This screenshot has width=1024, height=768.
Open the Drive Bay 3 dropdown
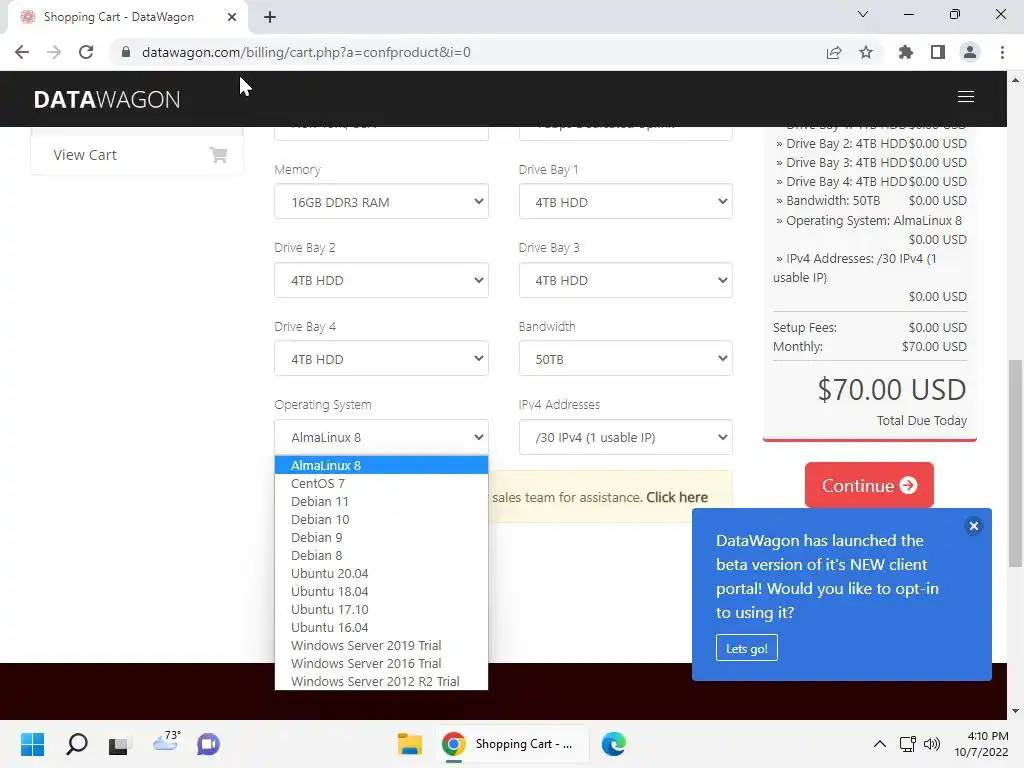point(626,280)
